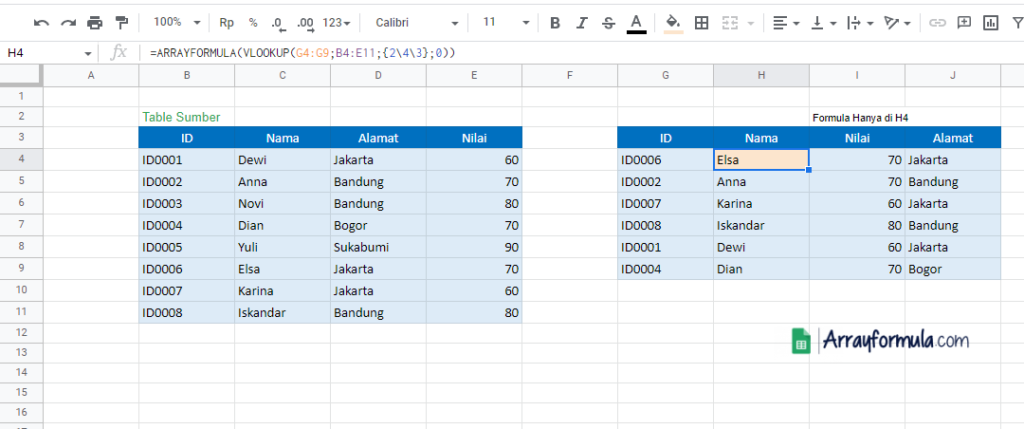Viewport: 1024px width, 429px height.
Task: Open the Borders tool
Action: coord(702,22)
